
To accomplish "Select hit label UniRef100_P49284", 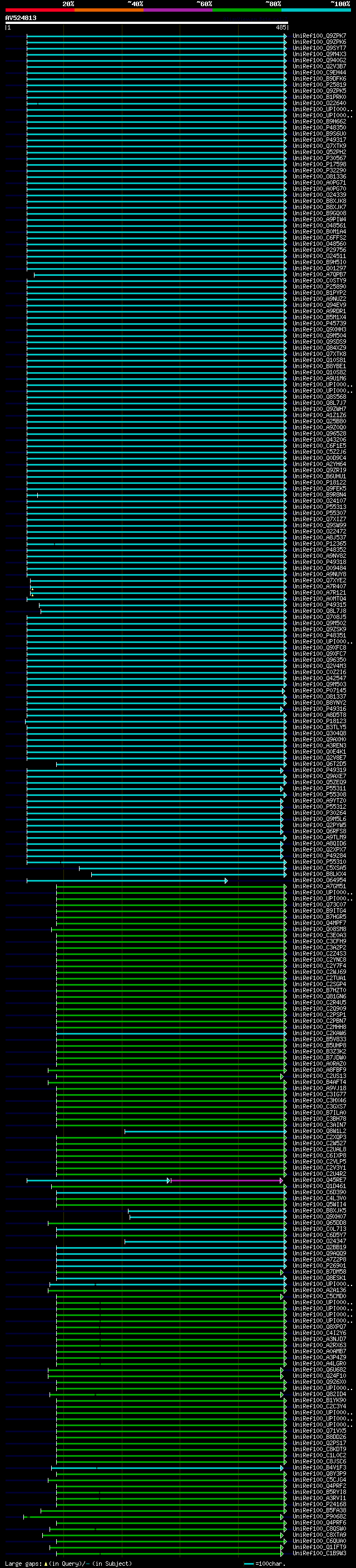I will 319,856.
